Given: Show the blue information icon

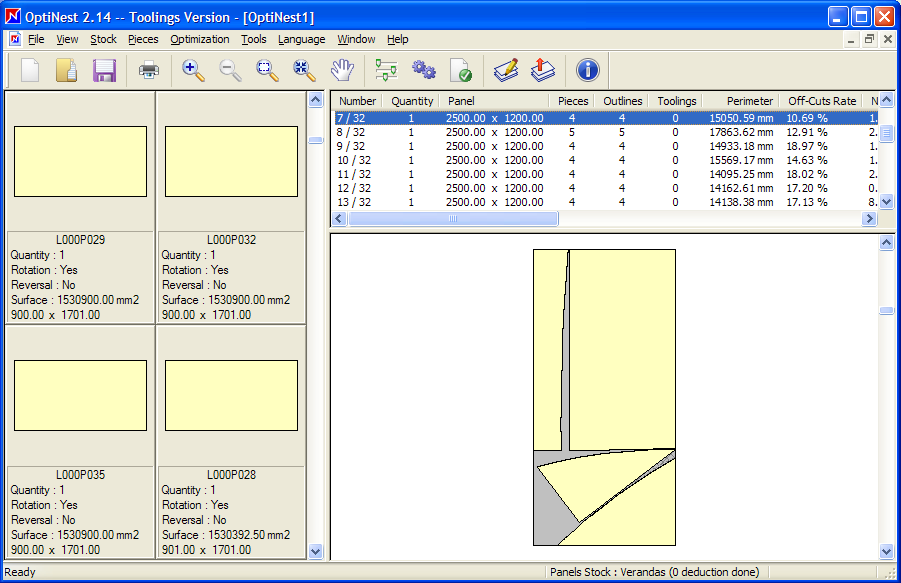Looking at the screenshot, I should (587, 71).
